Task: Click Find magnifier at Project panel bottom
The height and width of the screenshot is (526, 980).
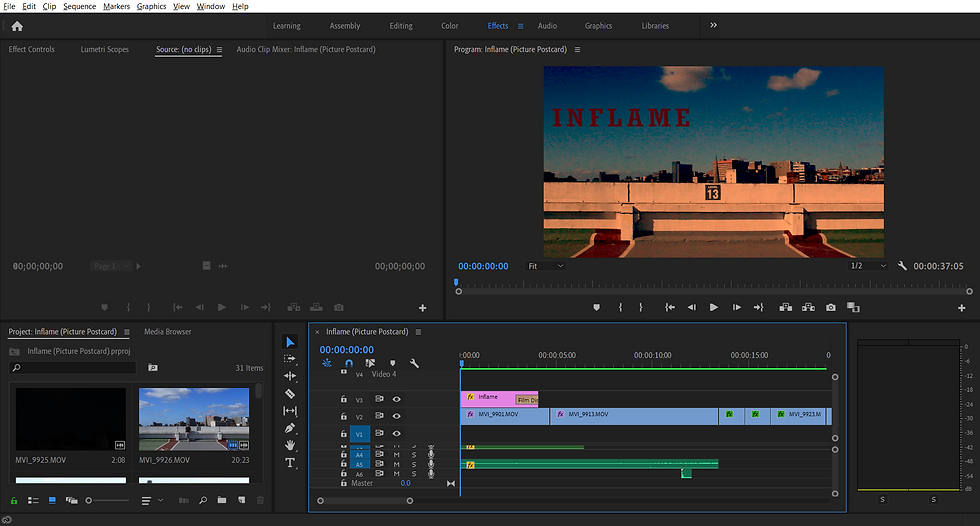Action: click(x=203, y=500)
